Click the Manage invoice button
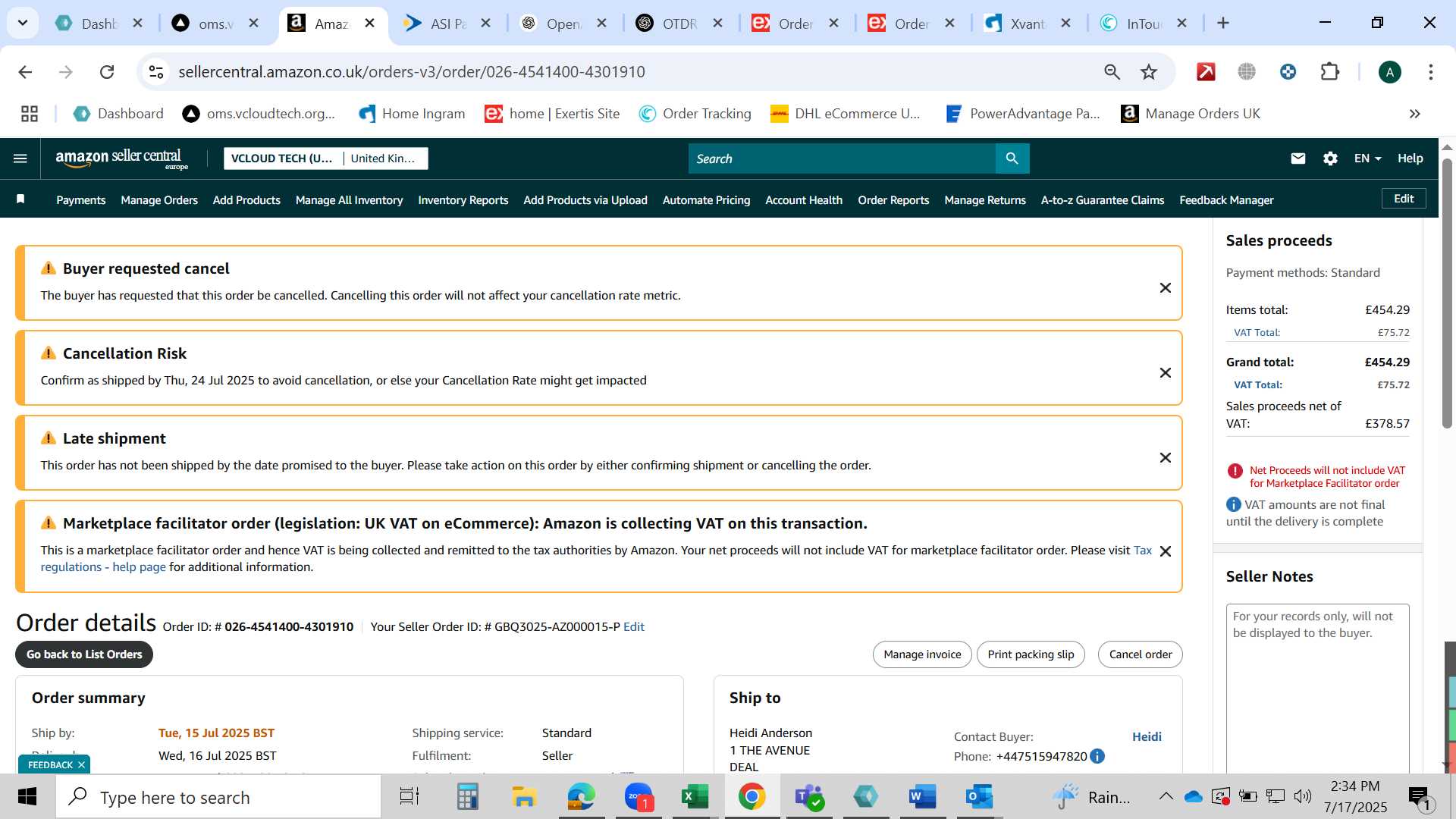Viewport: 1456px width, 819px height. (922, 654)
